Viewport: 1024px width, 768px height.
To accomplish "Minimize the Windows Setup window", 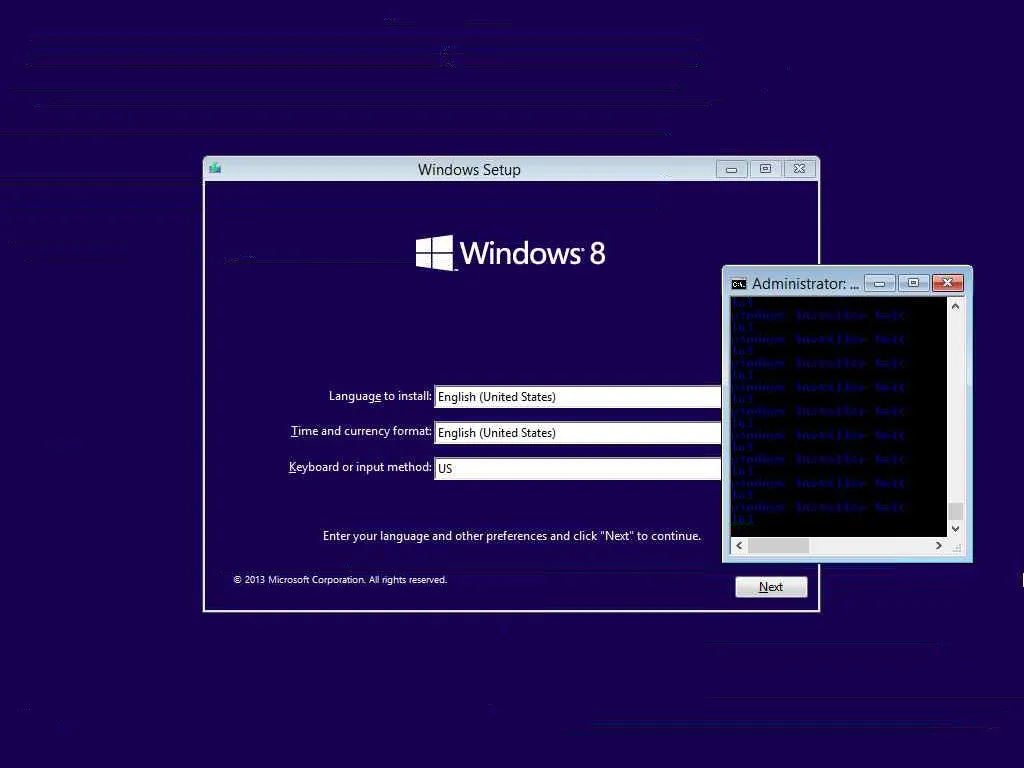I will pos(731,169).
